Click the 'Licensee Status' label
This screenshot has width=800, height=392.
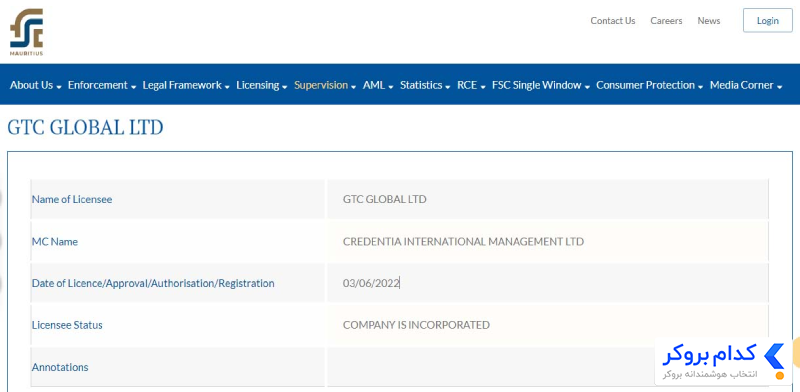click(67, 325)
